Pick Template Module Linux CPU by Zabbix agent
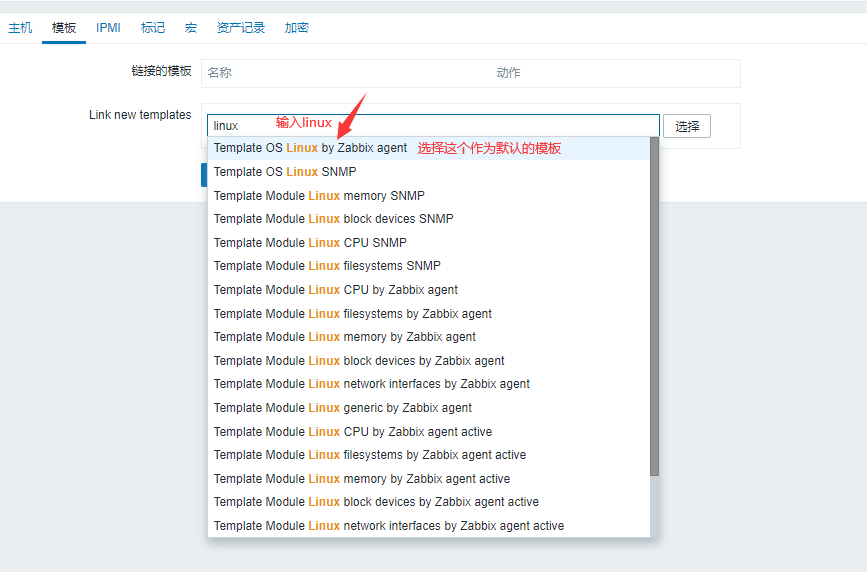This screenshot has height=572, width=867. pos(429,290)
